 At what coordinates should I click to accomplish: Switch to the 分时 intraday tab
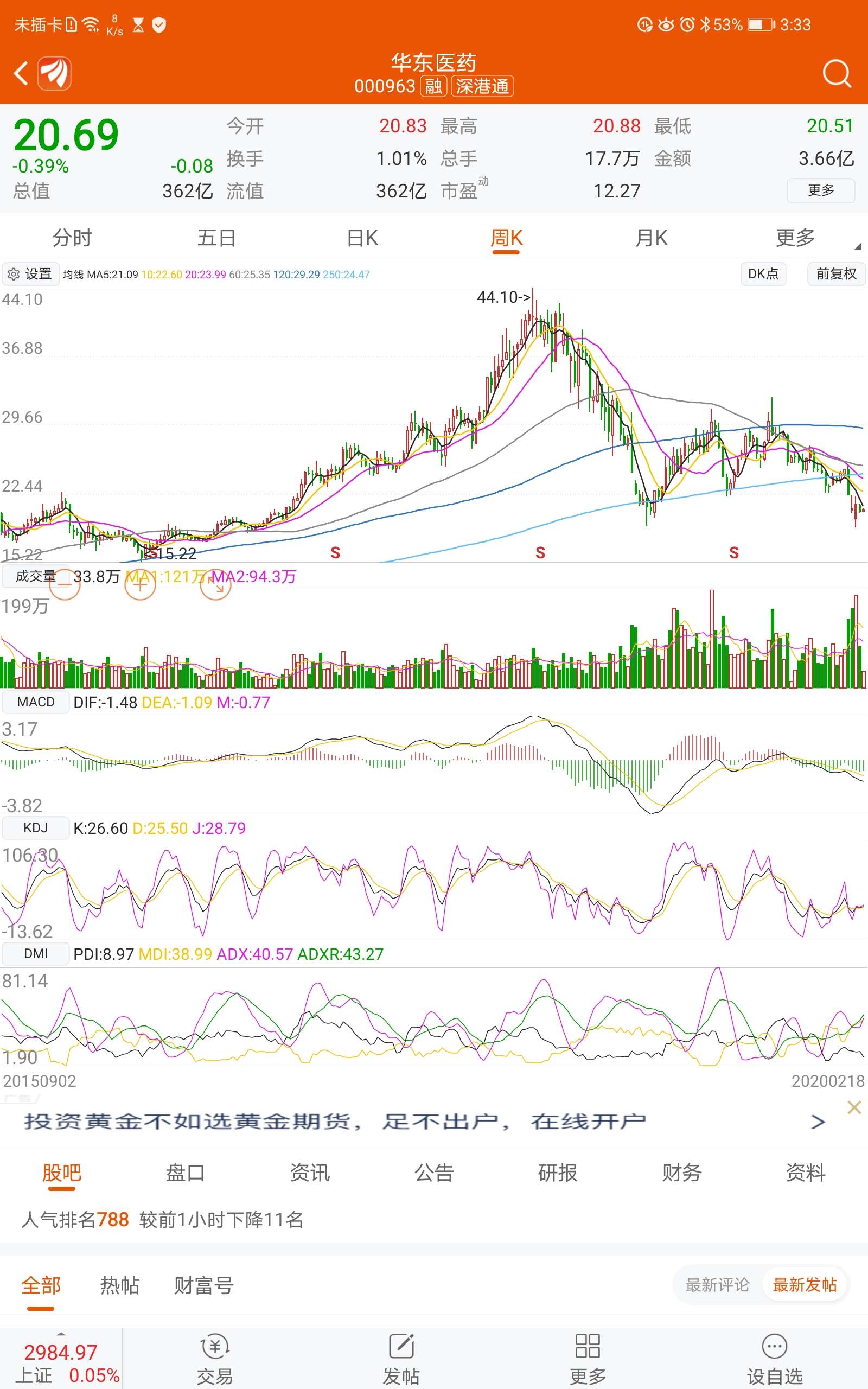coord(72,238)
